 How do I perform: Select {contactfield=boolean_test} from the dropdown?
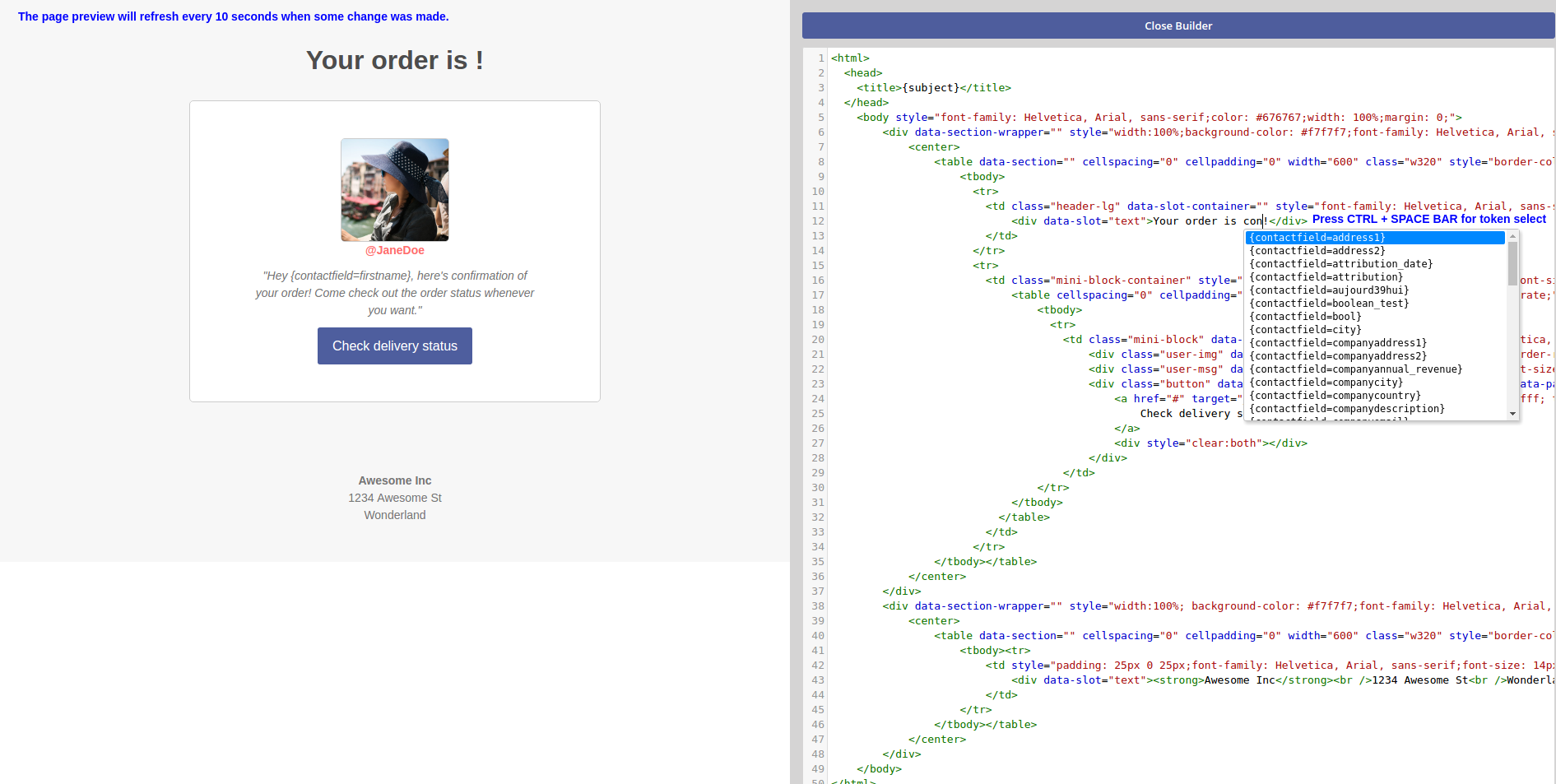(x=1329, y=304)
